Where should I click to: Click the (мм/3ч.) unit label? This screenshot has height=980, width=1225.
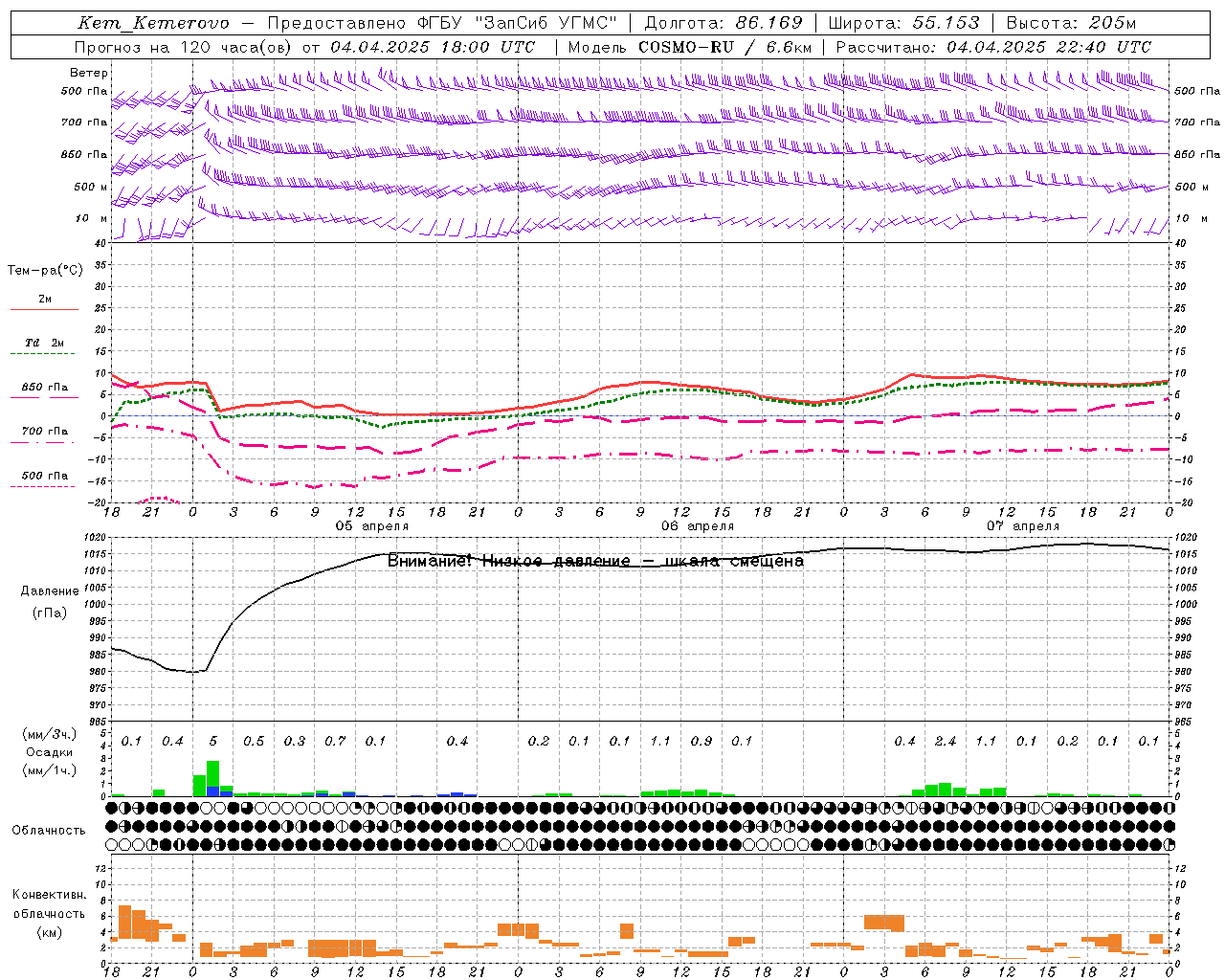tap(50, 734)
